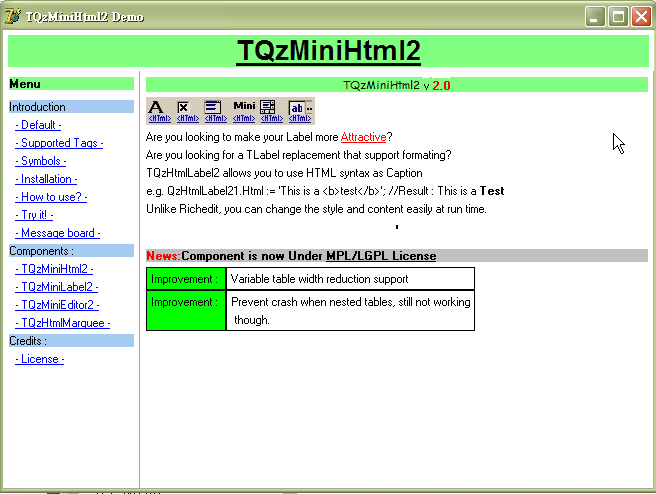Click the 'Try it!' link

34,215
